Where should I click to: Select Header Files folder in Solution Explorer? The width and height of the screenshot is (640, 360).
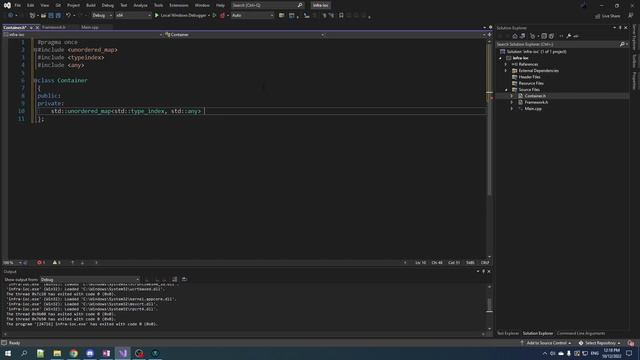[x=529, y=77]
